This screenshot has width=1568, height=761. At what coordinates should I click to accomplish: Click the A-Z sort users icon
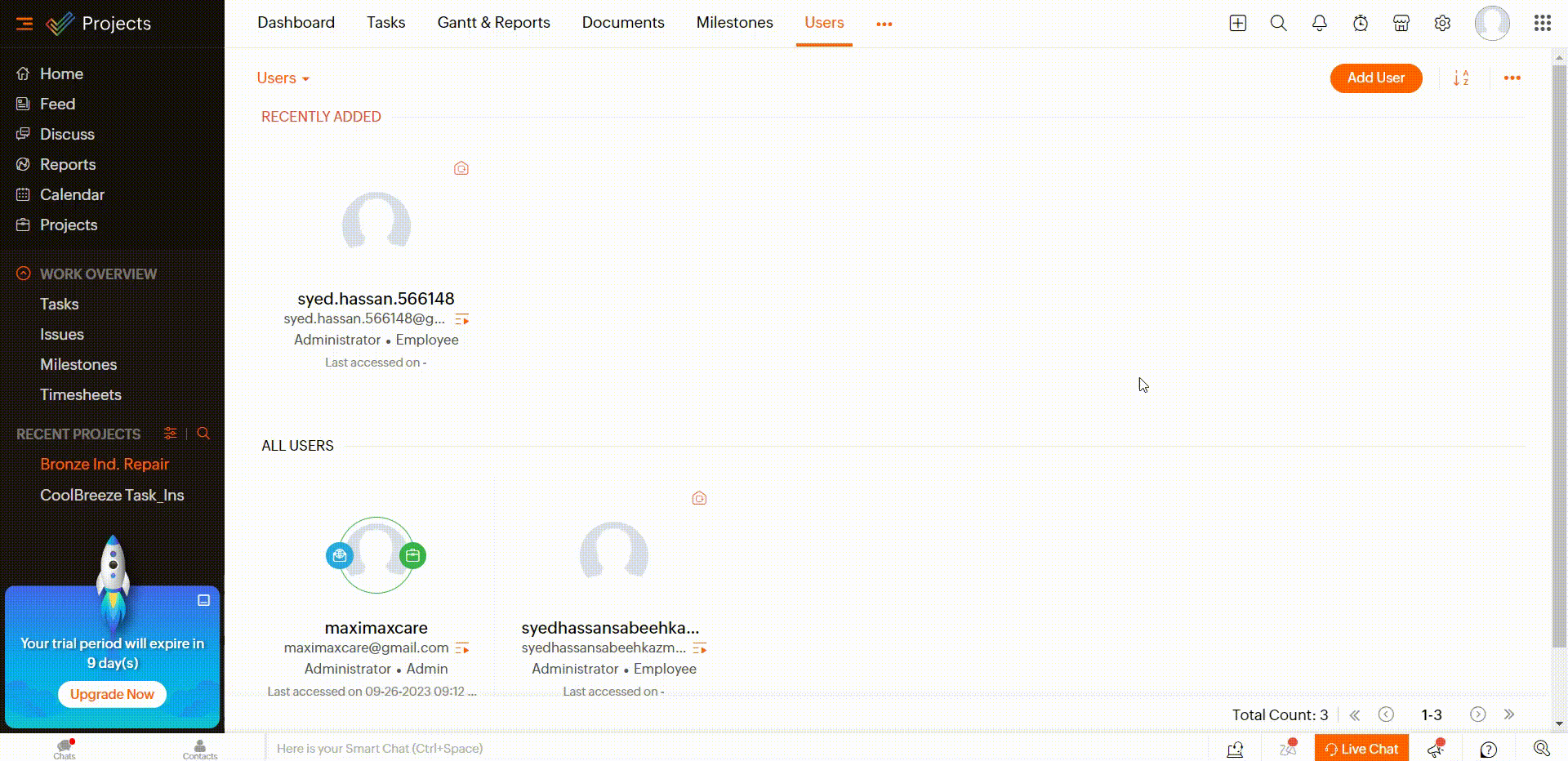1461,78
